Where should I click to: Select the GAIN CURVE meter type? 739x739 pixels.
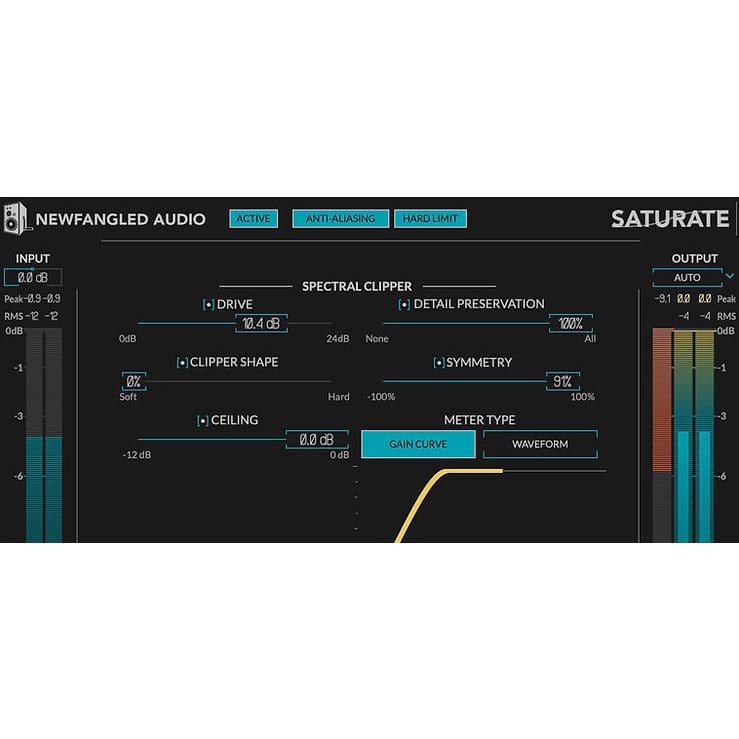pyautogui.click(x=418, y=444)
